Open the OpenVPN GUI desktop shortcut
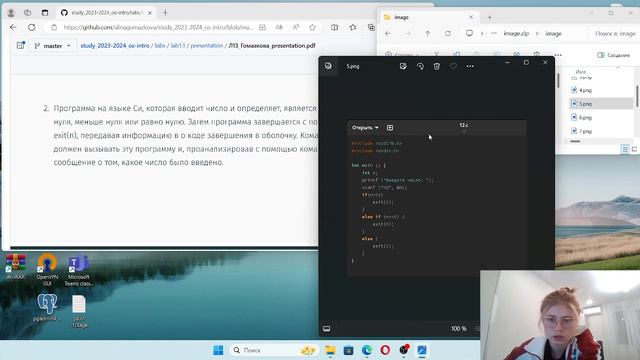 47,269
